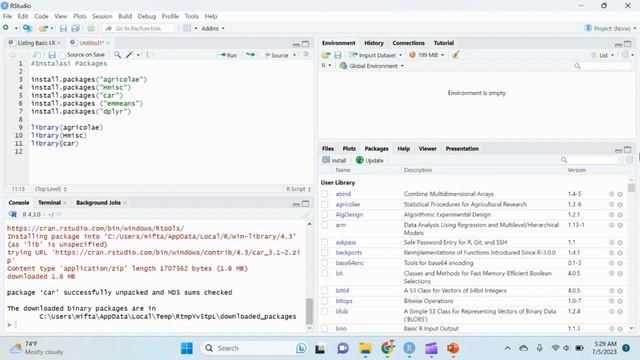Open the R Script file type selector

coord(298,189)
